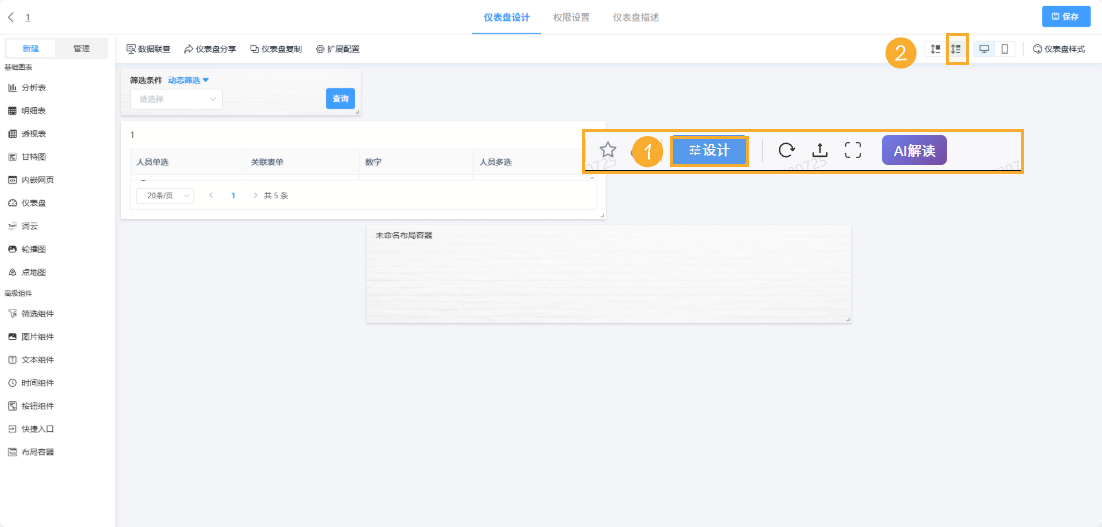This screenshot has width=1102, height=527.
Task: Go to the previous table page
Action: pyautogui.click(x=211, y=196)
